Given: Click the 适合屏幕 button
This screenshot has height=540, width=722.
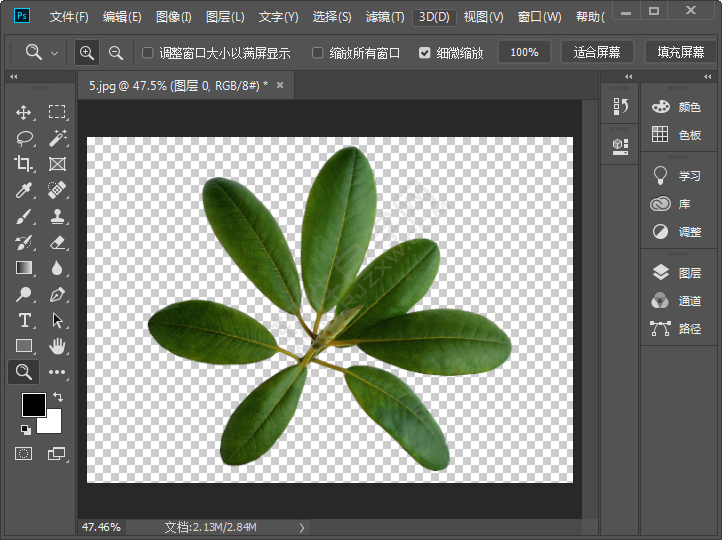Looking at the screenshot, I should coord(597,52).
